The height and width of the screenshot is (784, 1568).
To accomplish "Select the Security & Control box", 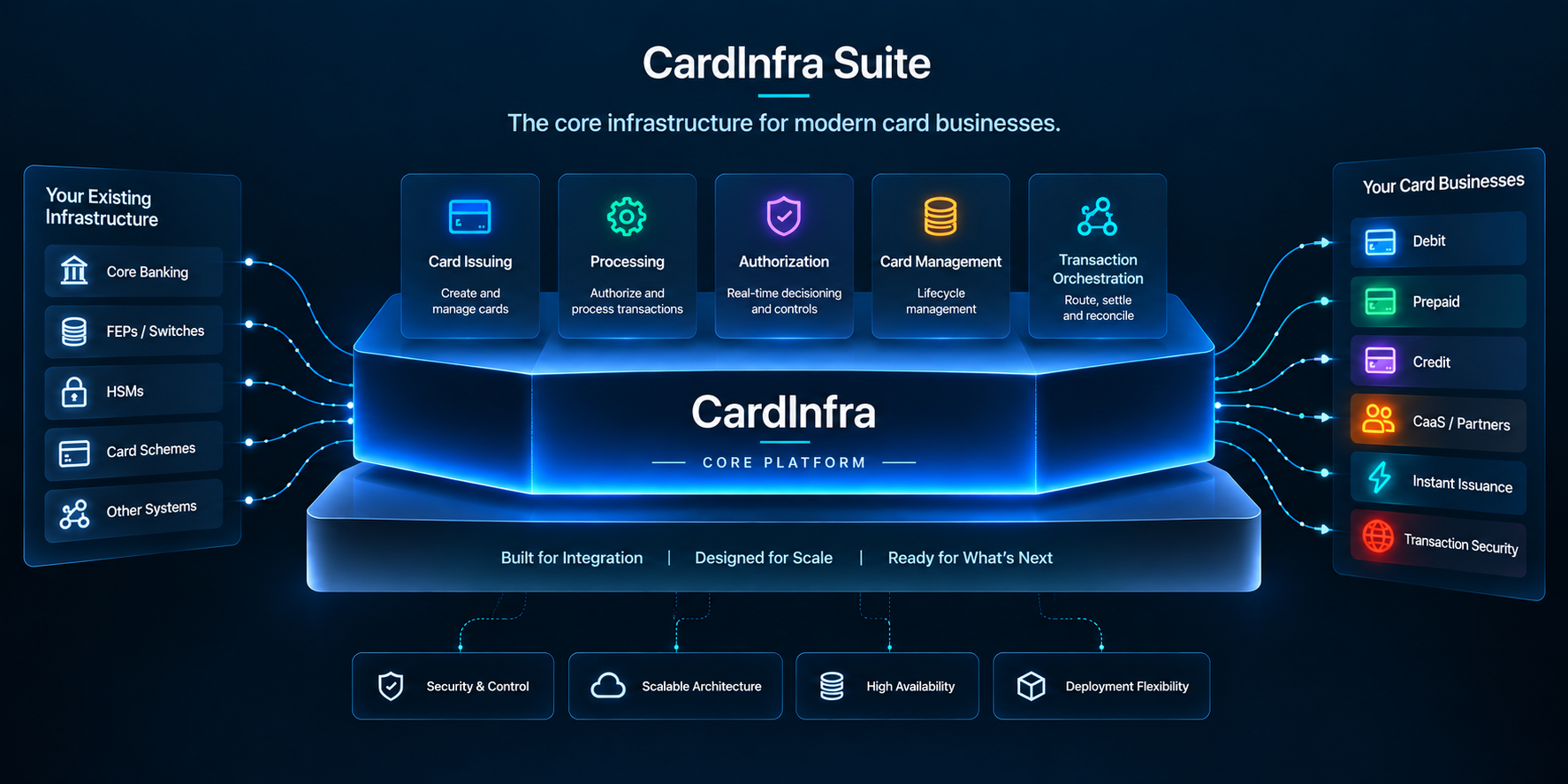I will pyautogui.click(x=453, y=686).
